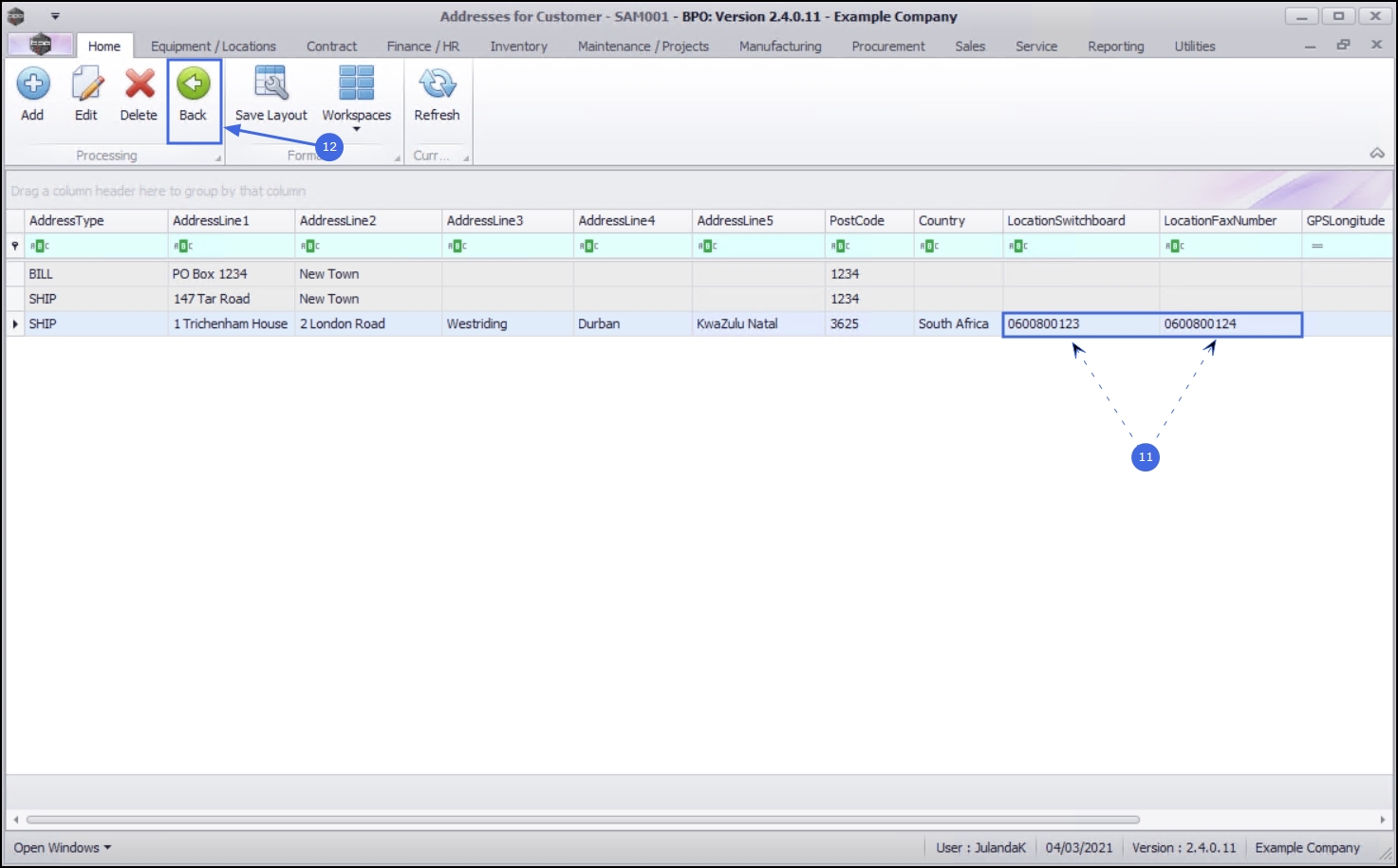Sort by the AddressLine1 column header

click(x=232, y=220)
